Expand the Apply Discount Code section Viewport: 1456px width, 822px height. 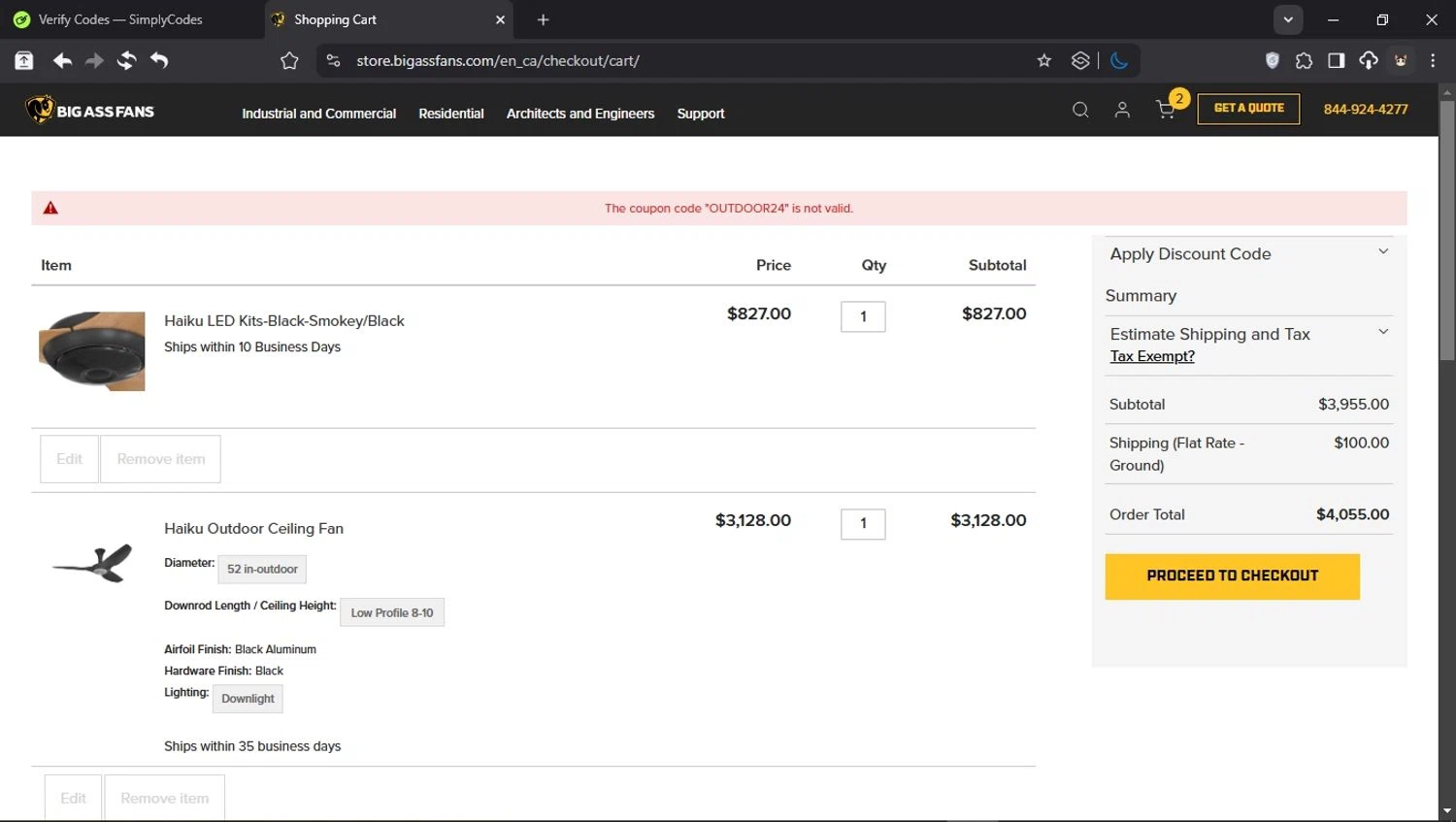click(x=1248, y=254)
